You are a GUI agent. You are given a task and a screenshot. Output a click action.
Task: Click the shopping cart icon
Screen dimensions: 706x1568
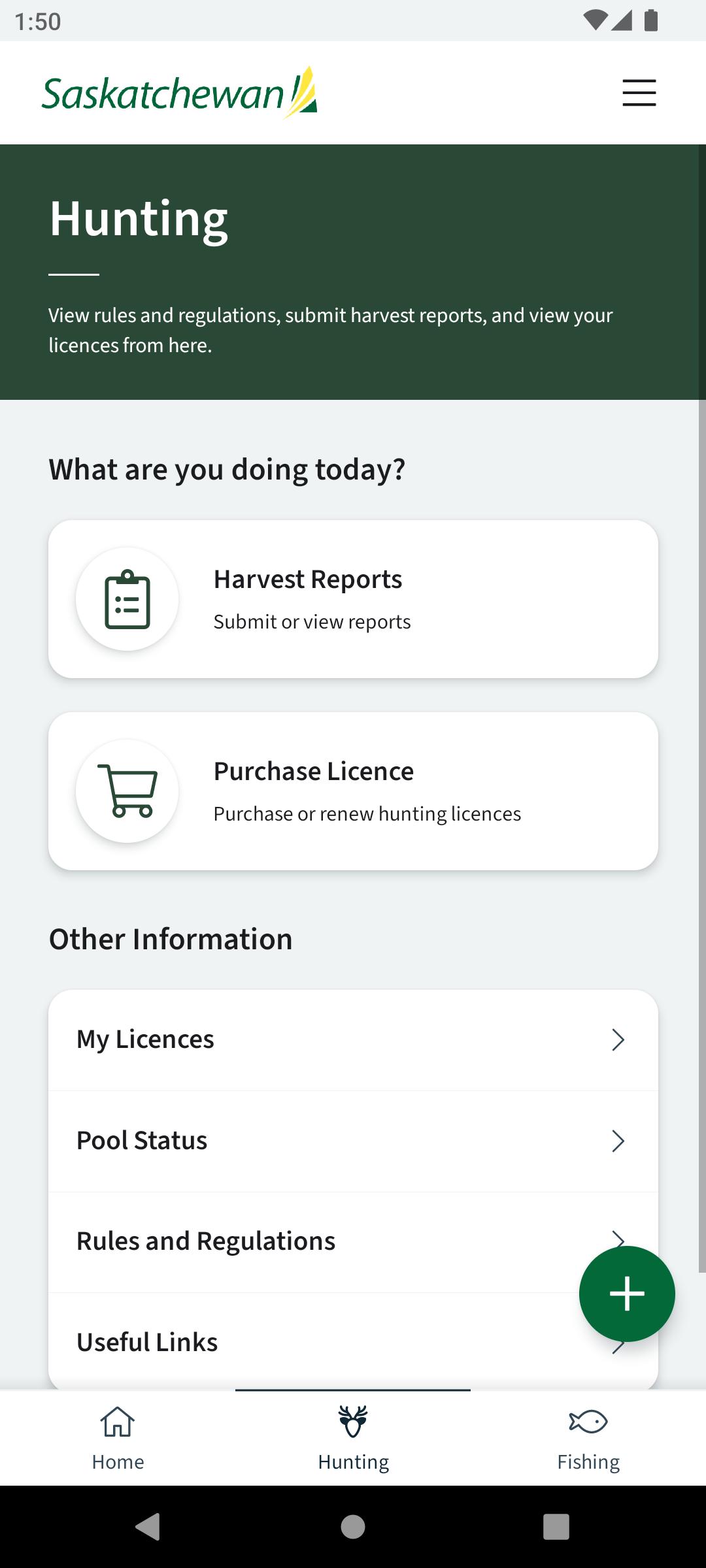(127, 791)
